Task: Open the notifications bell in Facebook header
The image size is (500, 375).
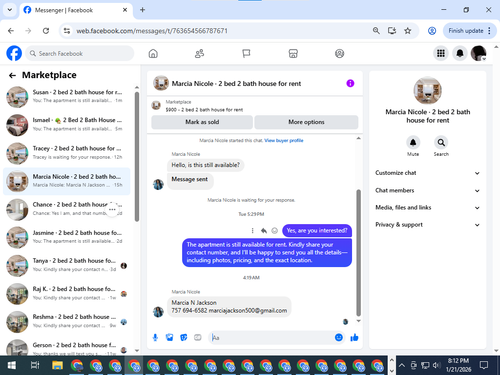Action: (460, 53)
